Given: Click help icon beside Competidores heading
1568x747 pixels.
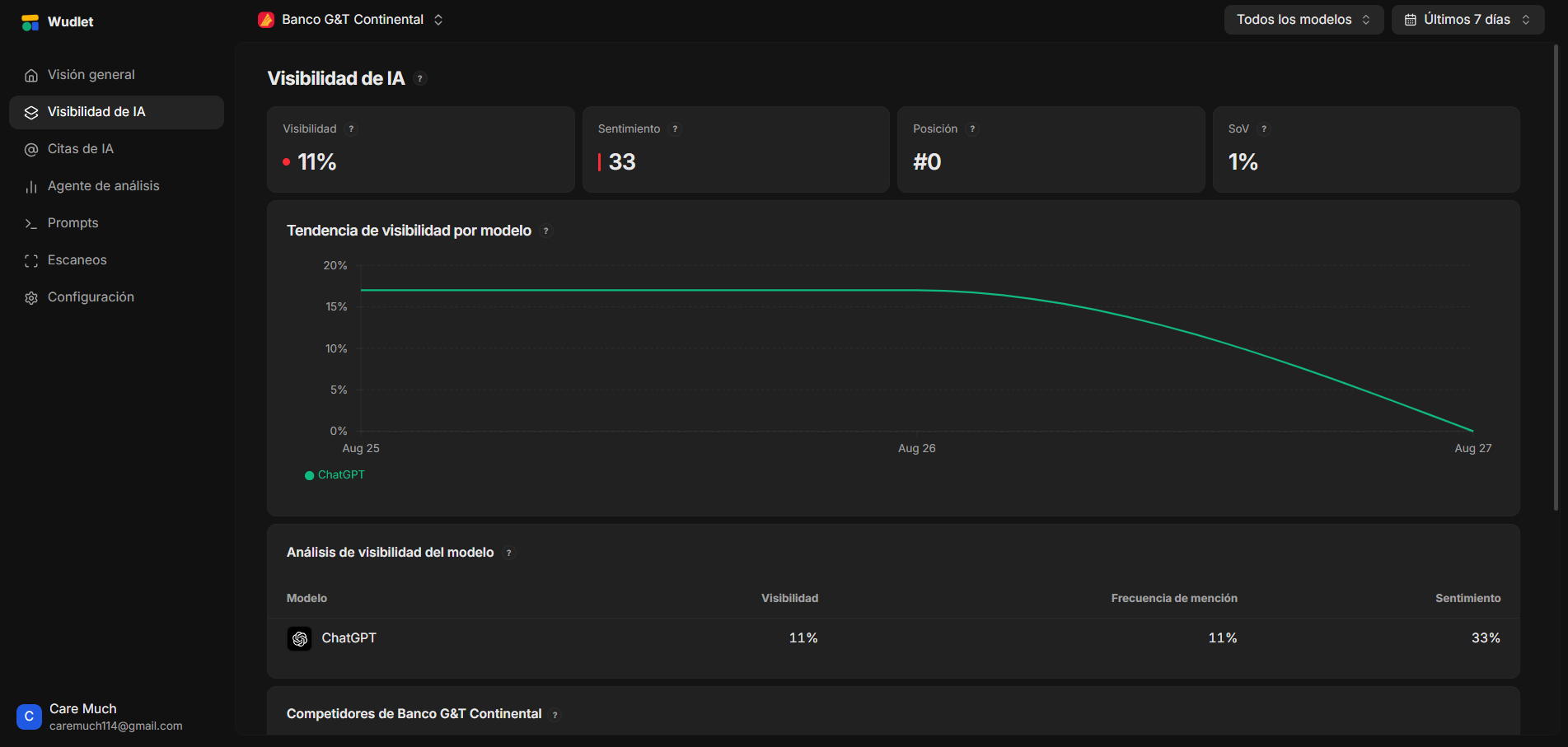Looking at the screenshot, I should pos(555,715).
